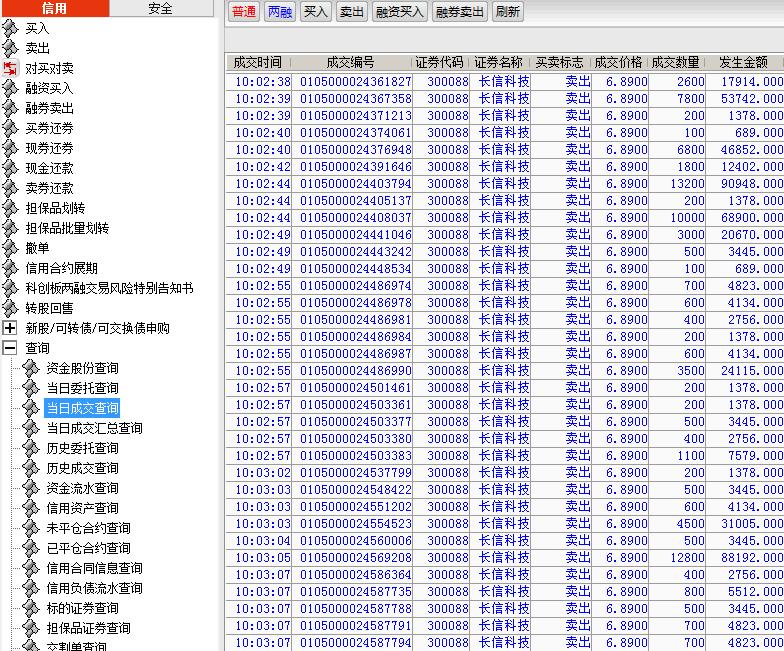
Task: Click the amount cell 88192.000
Action: point(744,558)
